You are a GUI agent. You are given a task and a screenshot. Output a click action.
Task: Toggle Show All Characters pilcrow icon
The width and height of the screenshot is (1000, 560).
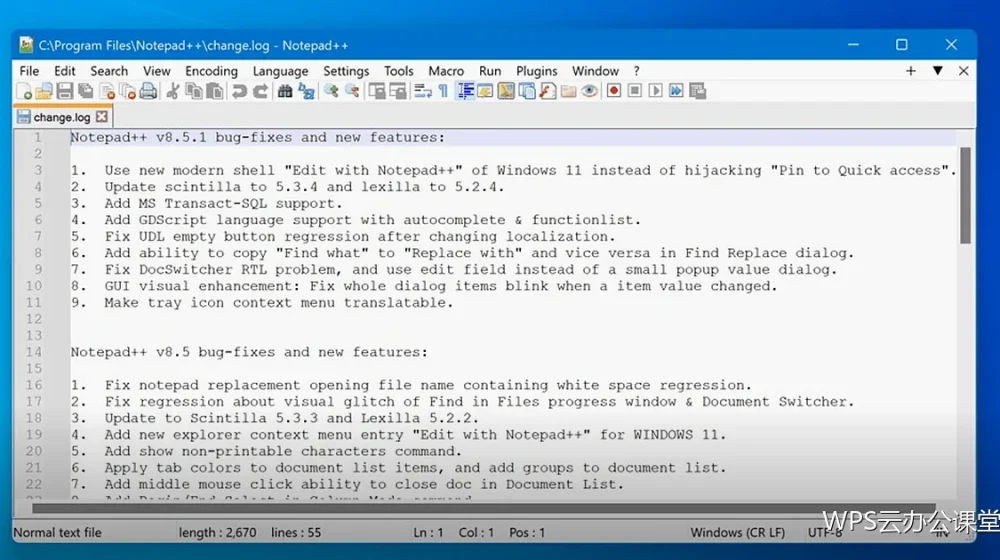443,91
